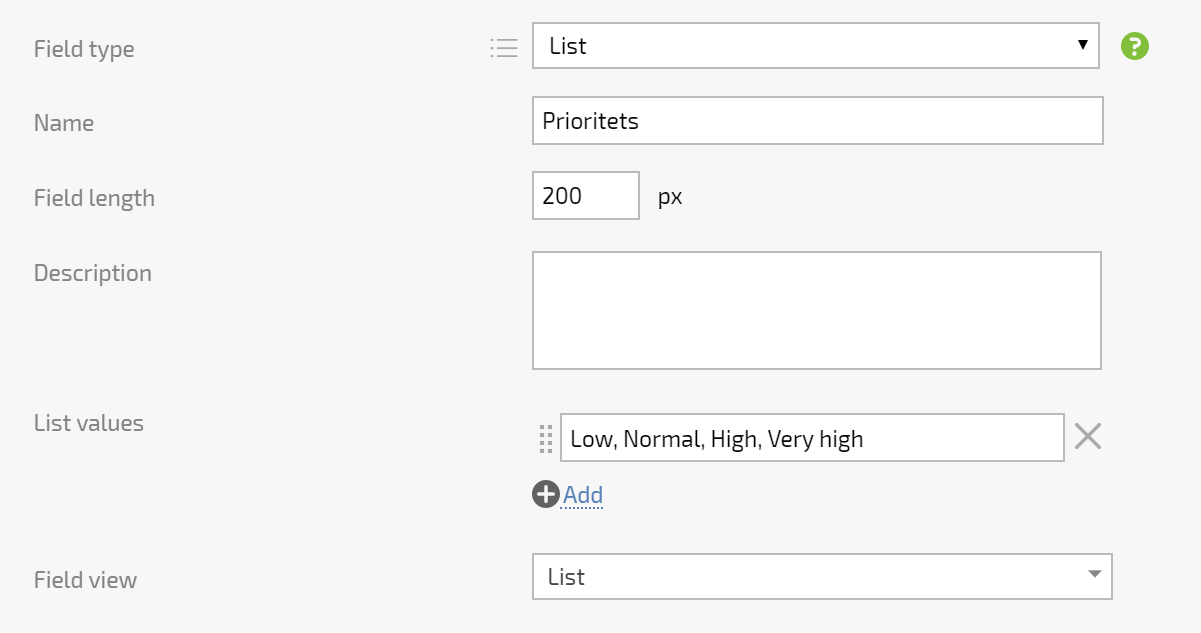Remove the list value with the X icon
The width and height of the screenshot is (1201, 633).
(x=1088, y=436)
